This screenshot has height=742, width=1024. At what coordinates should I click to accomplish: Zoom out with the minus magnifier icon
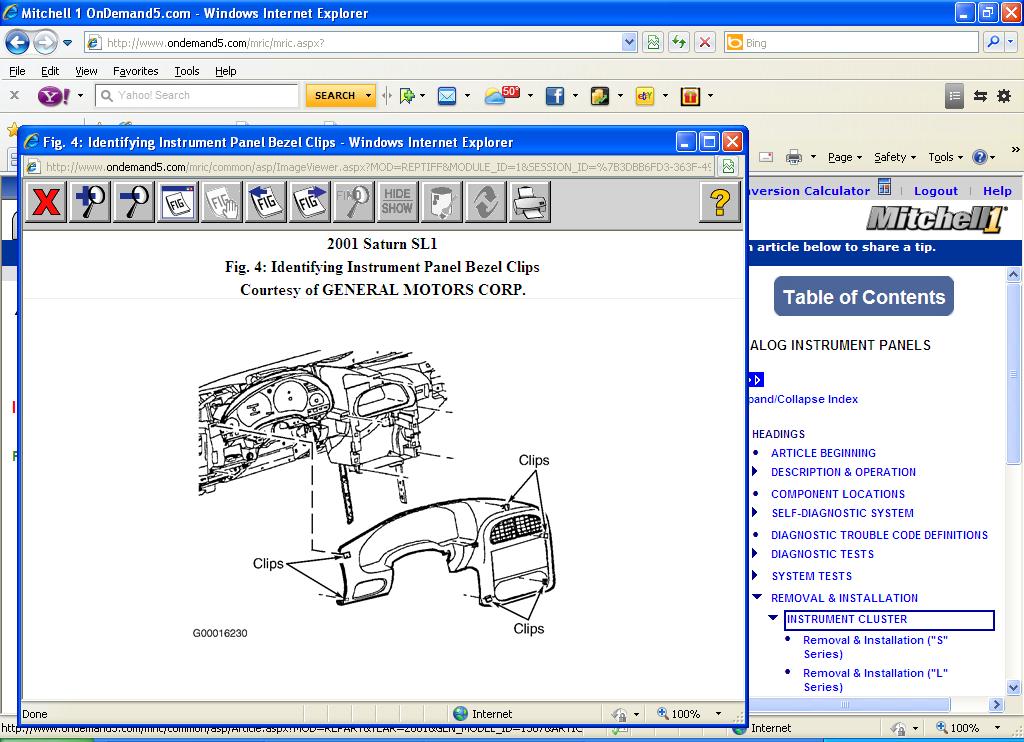point(134,202)
